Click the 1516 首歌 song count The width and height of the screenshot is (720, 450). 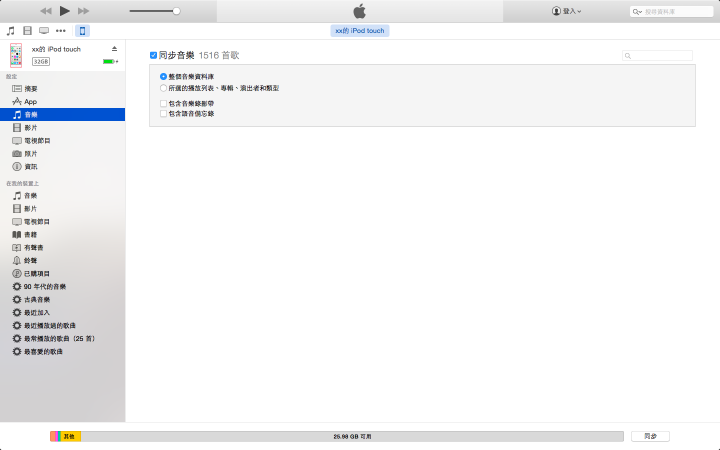(219, 56)
